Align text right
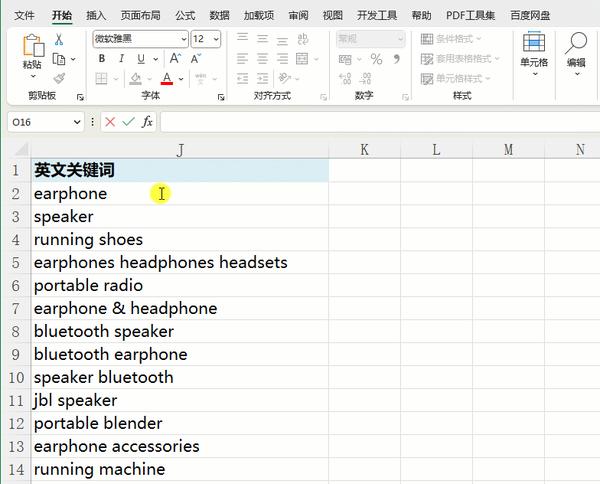This screenshot has width=600, height=484. click(282, 59)
